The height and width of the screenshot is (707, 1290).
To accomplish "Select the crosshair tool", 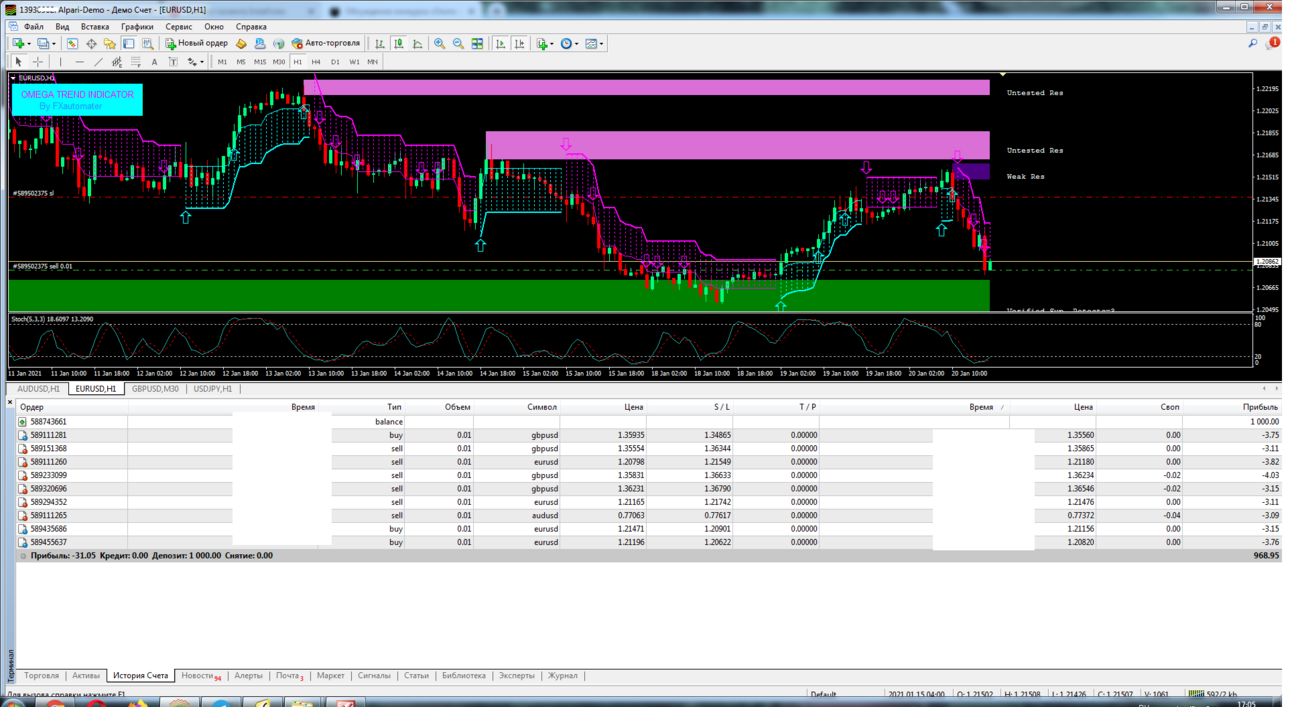I will tap(38, 62).
